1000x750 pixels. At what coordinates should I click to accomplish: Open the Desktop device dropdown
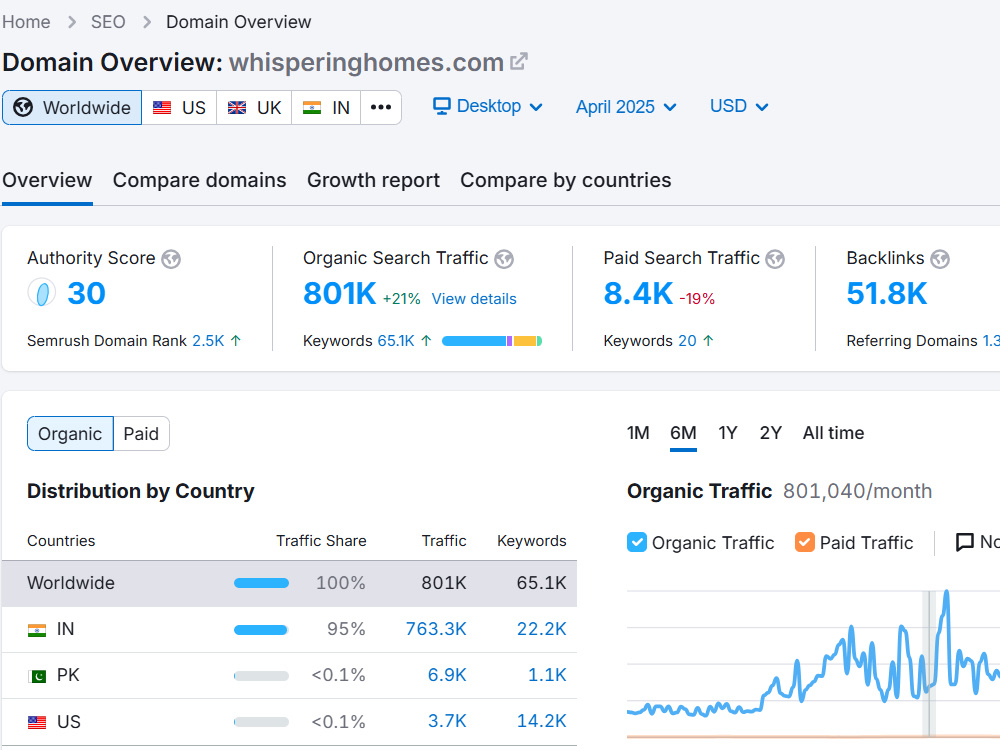click(x=488, y=106)
